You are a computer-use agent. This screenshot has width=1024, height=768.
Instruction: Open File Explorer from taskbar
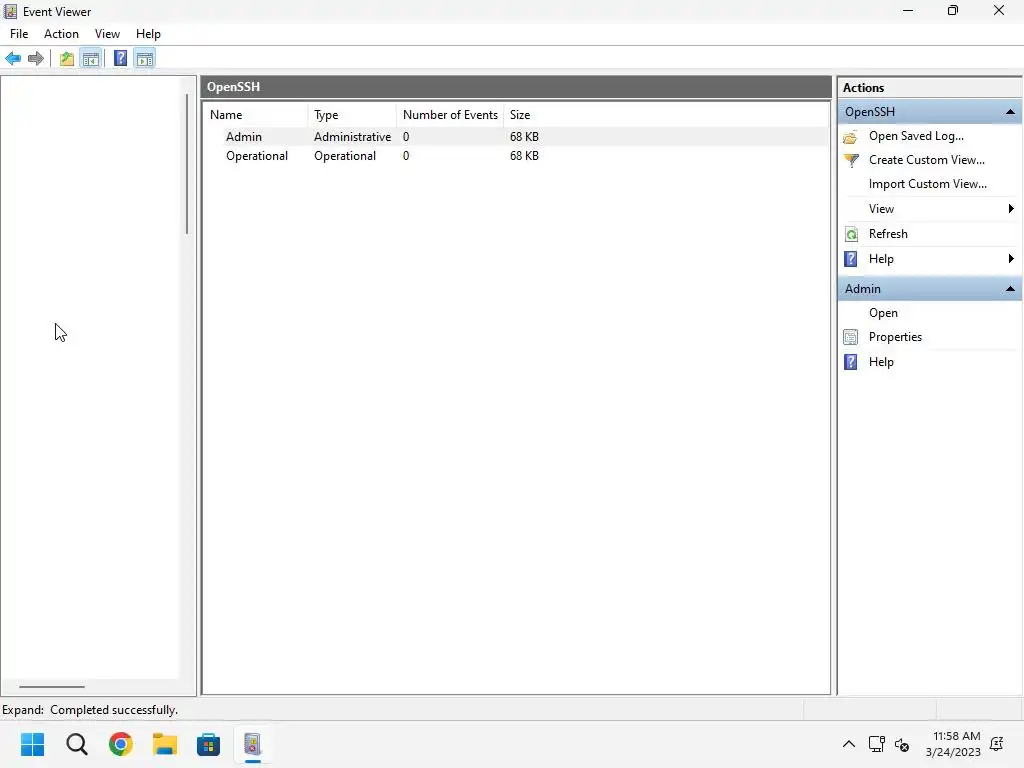165,744
